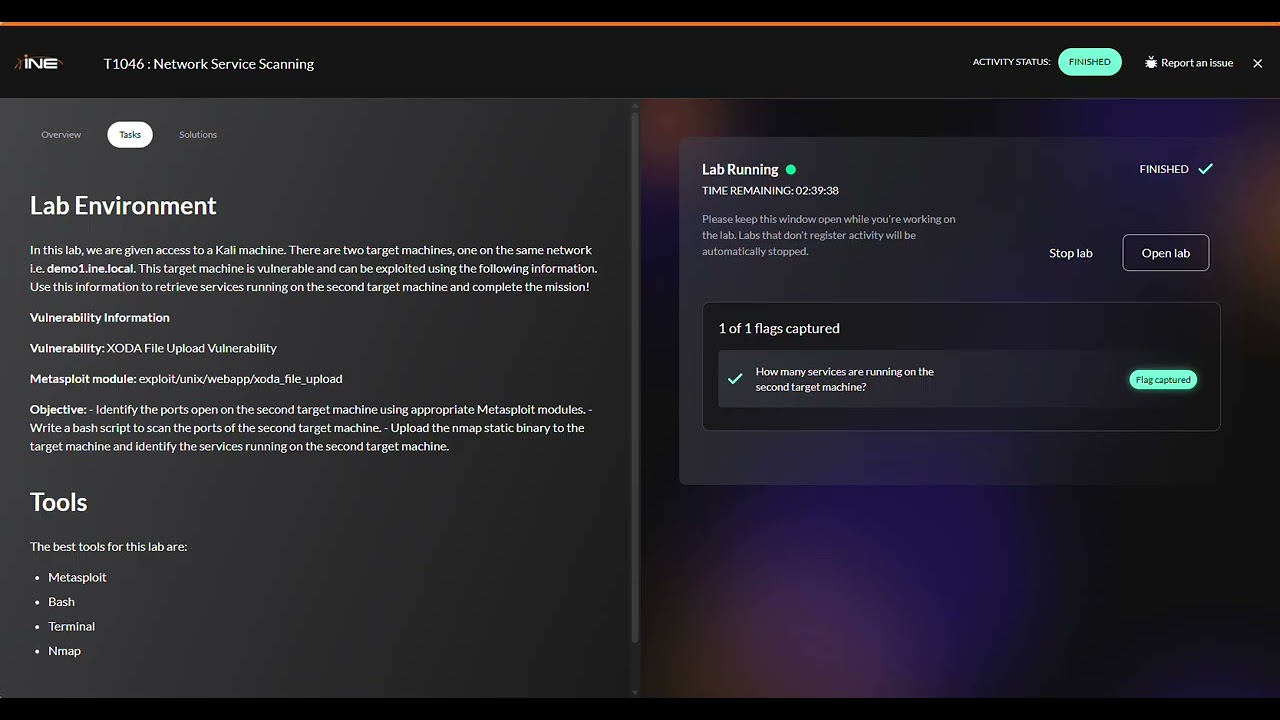
Task: Select the Tasks tab
Action: pyautogui.click(x=130, y=134)
